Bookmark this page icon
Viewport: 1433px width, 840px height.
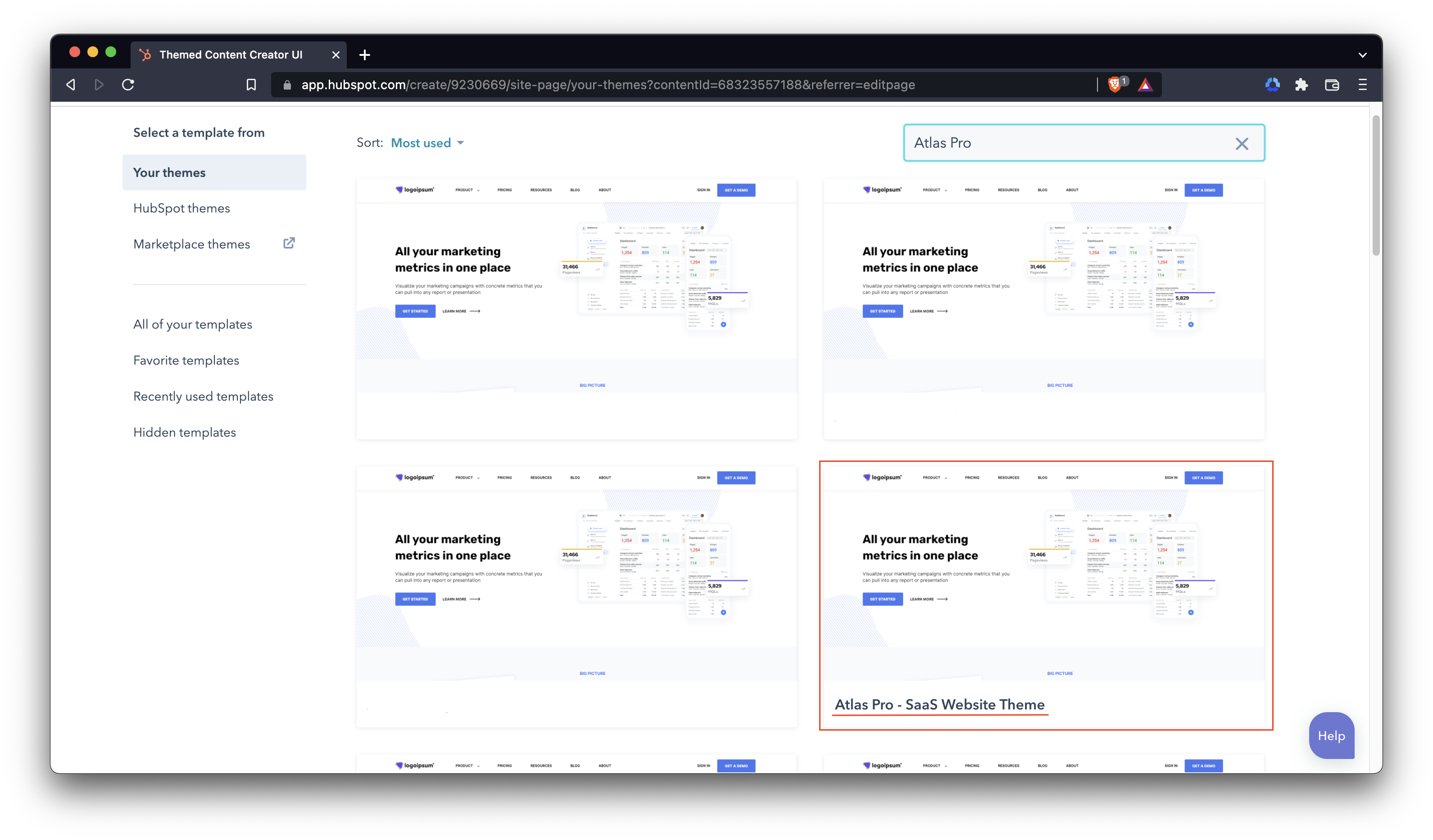point(251,85)
